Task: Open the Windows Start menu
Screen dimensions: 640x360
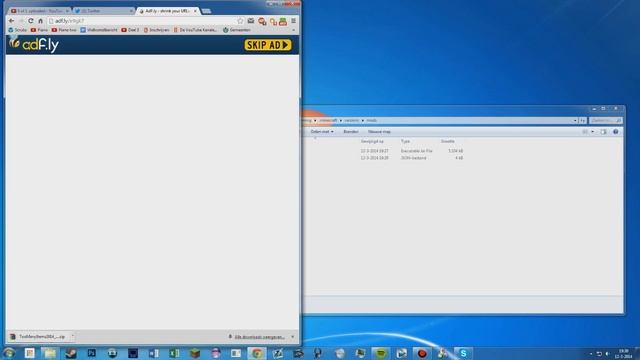Action: pyautogui.click(x=9, y=353)
